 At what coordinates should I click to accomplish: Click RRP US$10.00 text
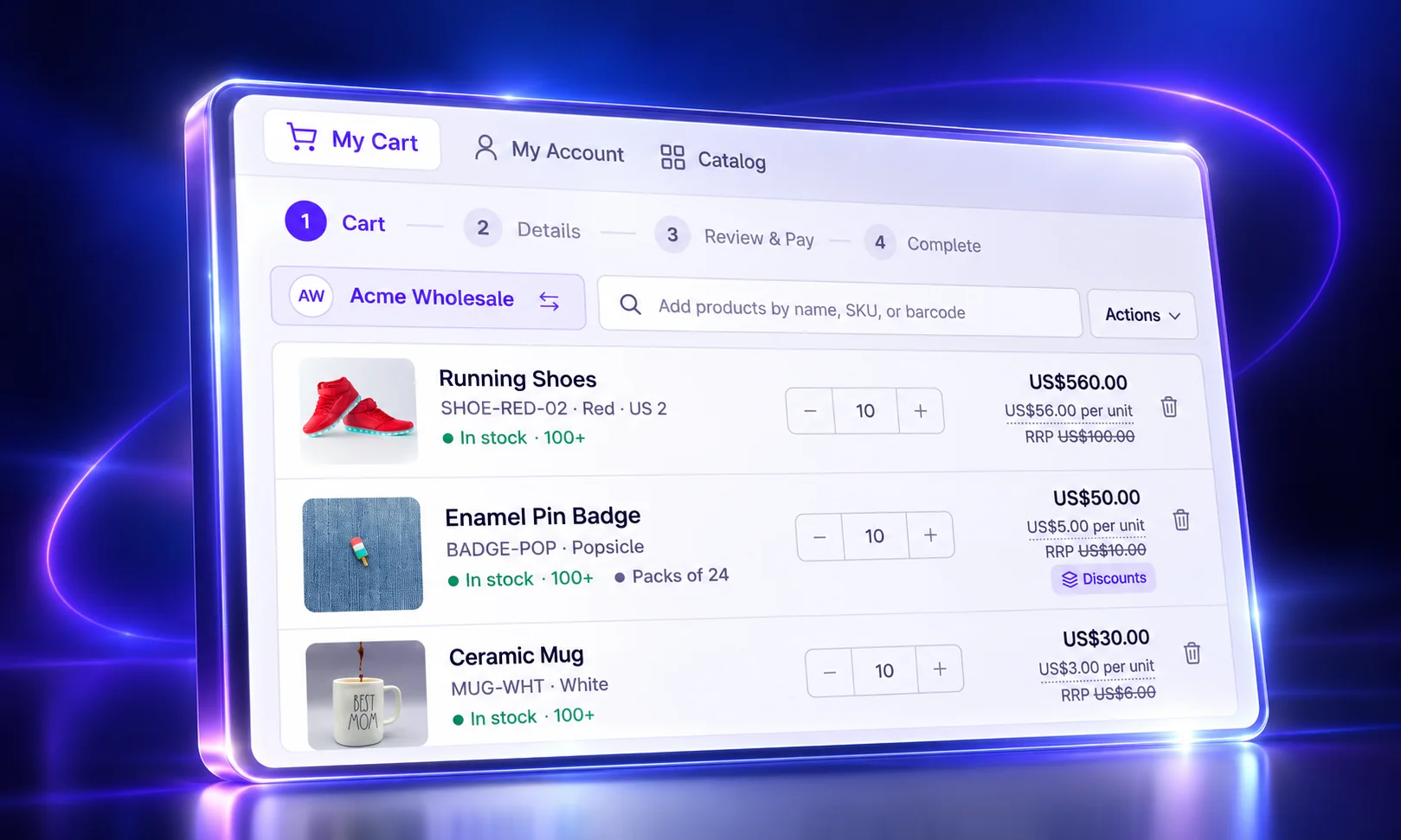(x=1096, y=550)
